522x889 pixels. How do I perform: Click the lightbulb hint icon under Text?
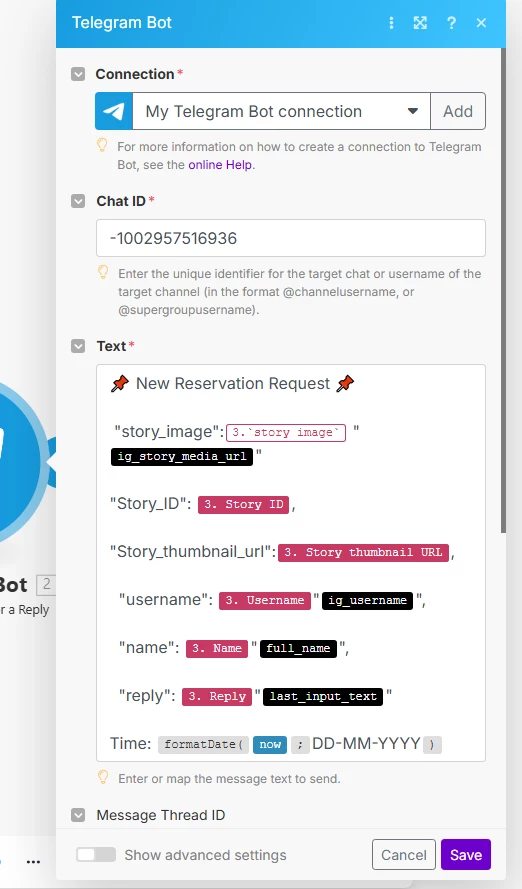103,777
